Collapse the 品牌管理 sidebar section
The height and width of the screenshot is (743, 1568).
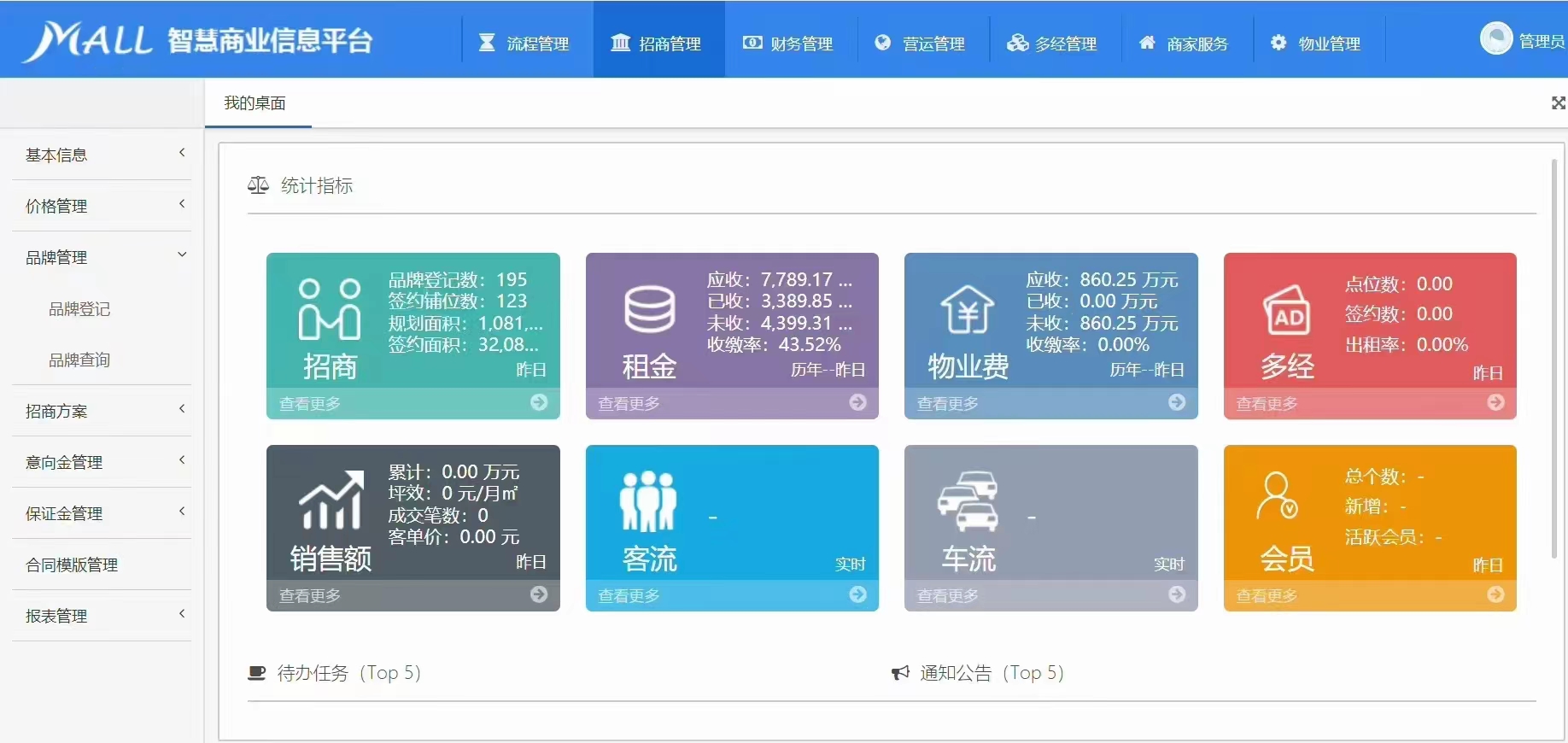102,257
